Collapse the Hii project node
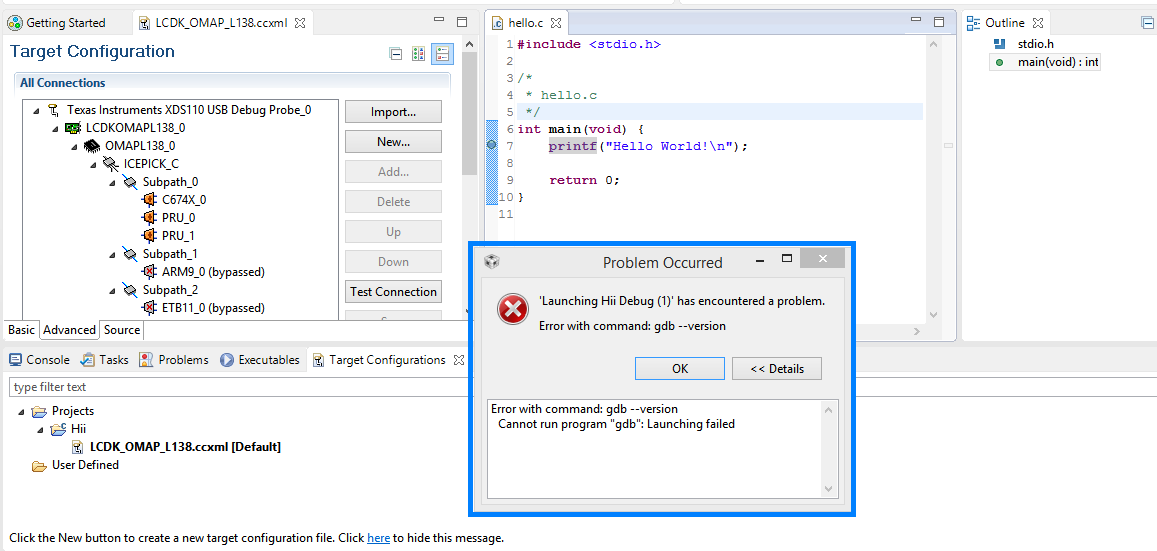 [40, 429]
